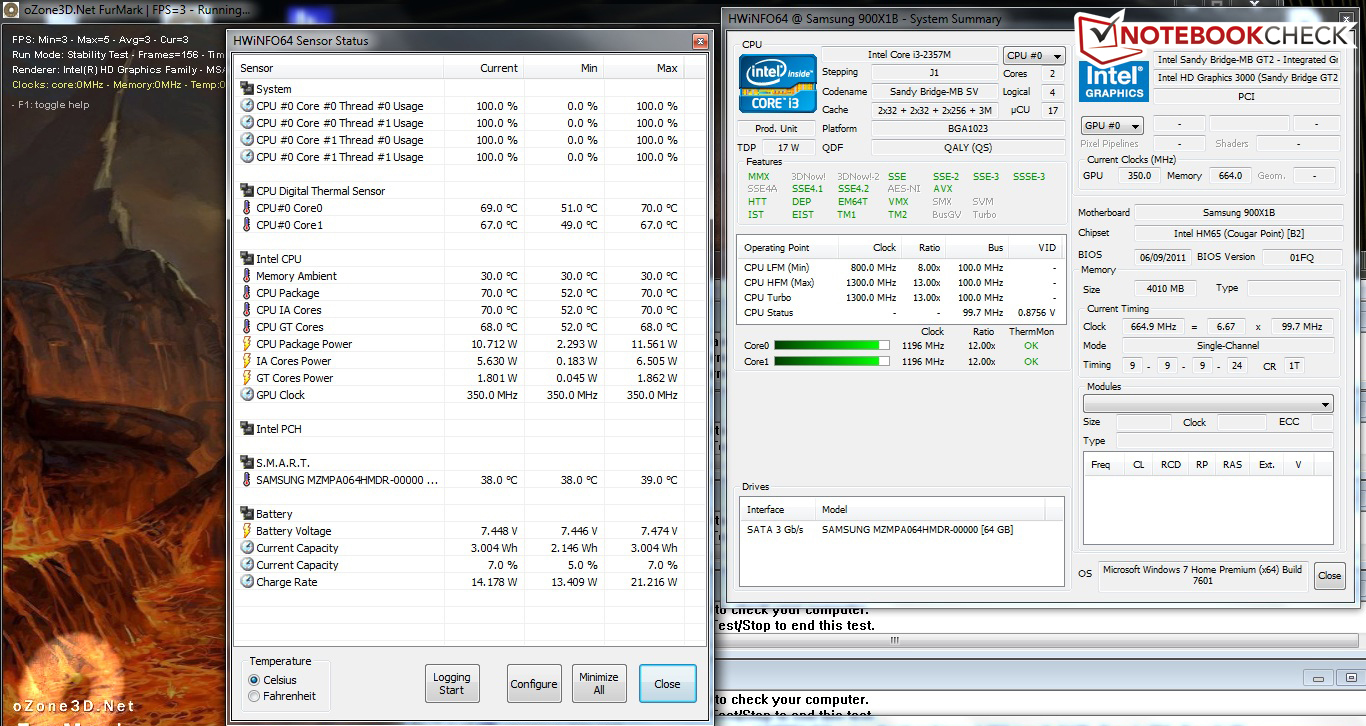The width and height of the screenshot is (1366, 726).
Task: Select the Fahrenheit temperature option
Action: coord(254,696)
